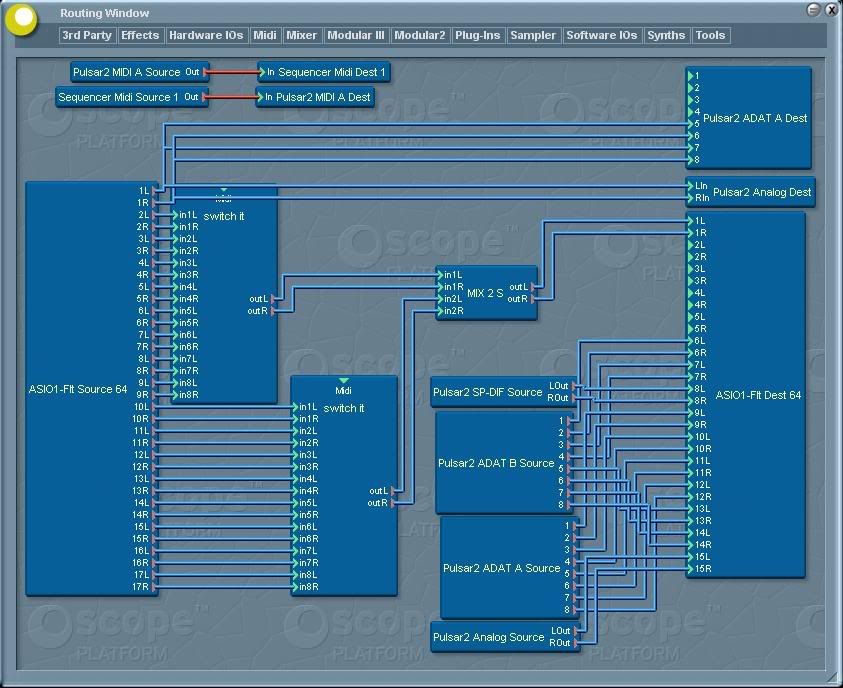Click LOut pad of Pulsar2 SP-DIF Source
The image size is (843, 688).
point(575,386)
